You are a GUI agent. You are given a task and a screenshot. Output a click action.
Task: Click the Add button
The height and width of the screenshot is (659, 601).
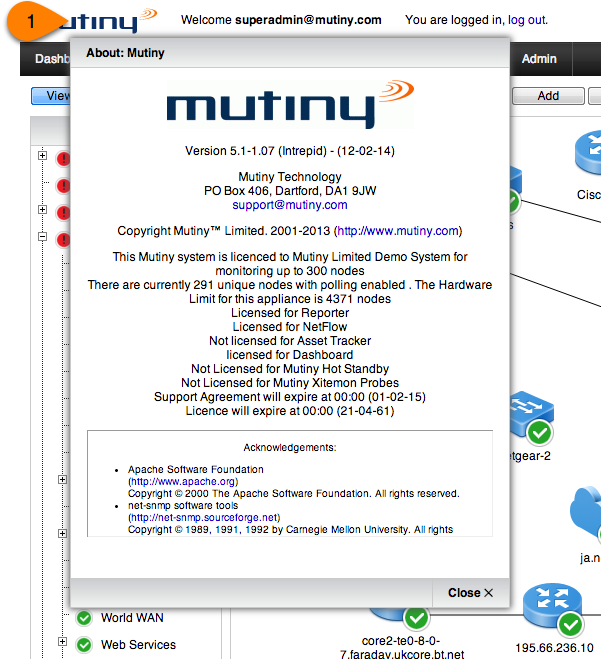(548, 96)
